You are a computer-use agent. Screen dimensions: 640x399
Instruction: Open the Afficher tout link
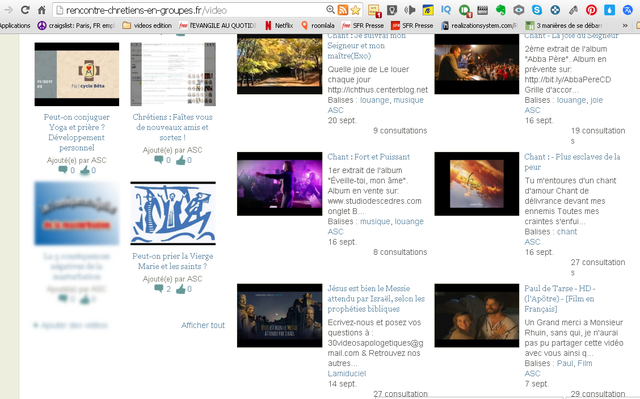[203, 325]
